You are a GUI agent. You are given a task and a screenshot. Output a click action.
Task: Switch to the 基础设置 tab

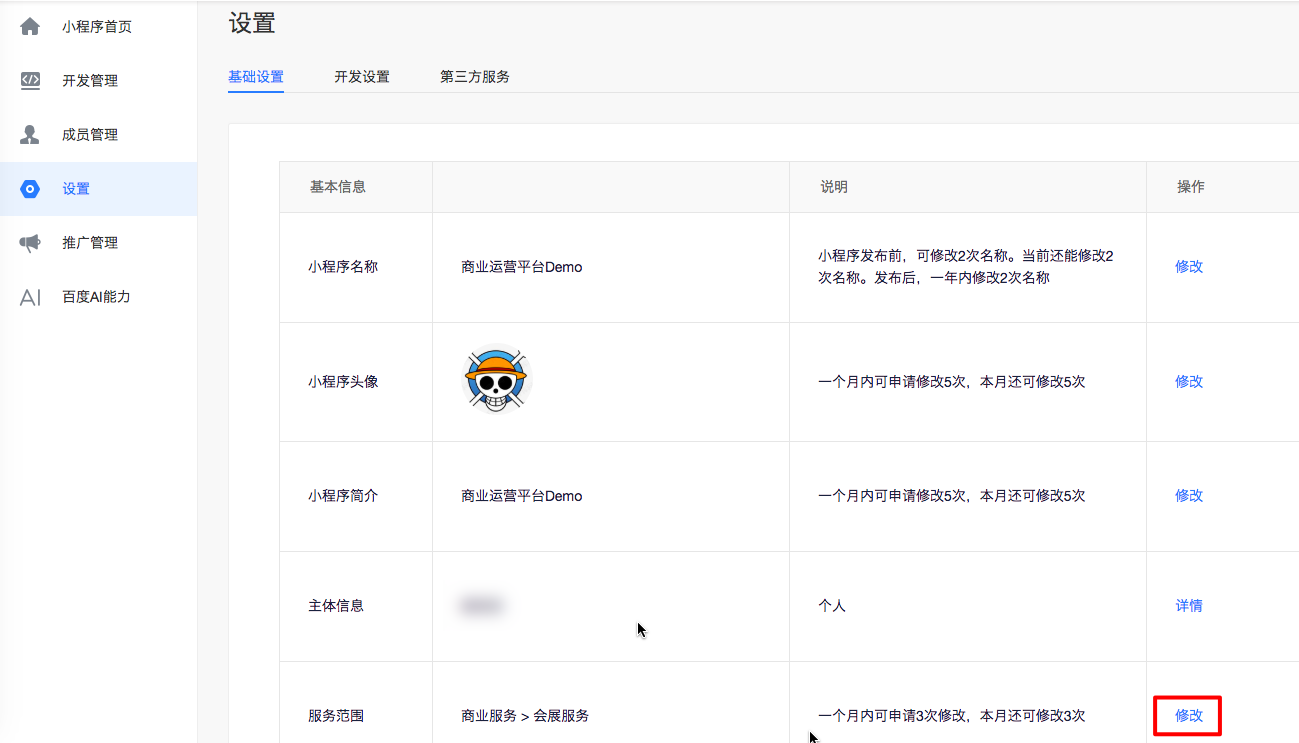click(x=256, y=77)
